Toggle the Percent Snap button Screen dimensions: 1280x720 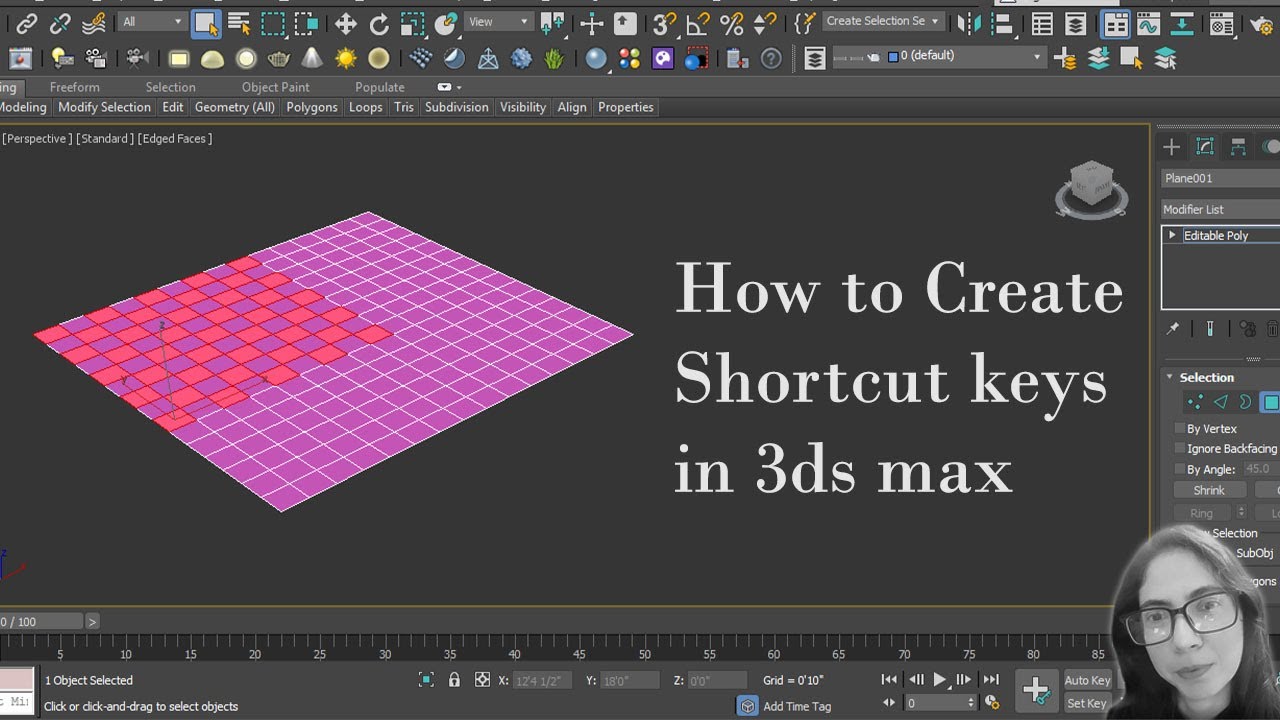[x=732, y=23]
